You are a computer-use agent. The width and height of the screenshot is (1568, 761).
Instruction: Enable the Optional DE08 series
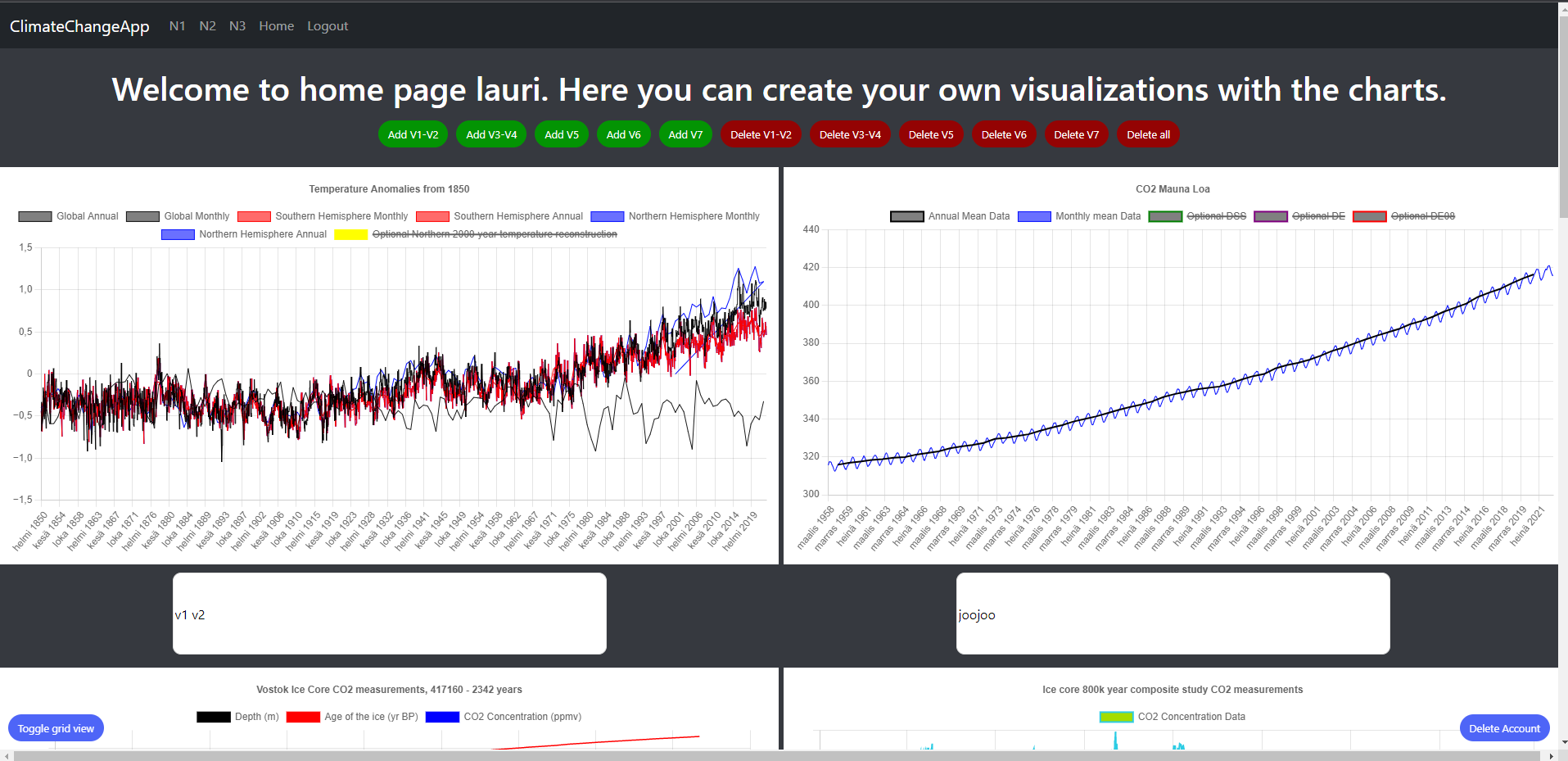pos(1404,216)
